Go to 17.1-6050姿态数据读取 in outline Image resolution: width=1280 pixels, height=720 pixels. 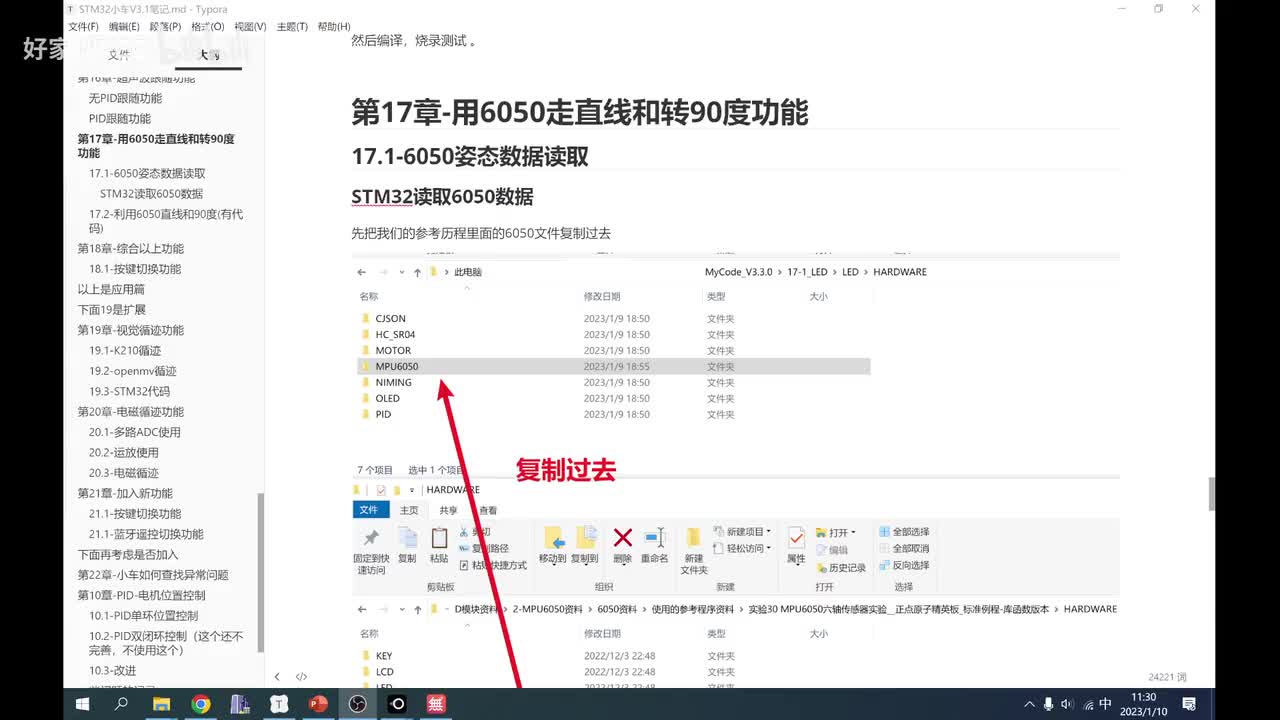[x=147, y=173]
